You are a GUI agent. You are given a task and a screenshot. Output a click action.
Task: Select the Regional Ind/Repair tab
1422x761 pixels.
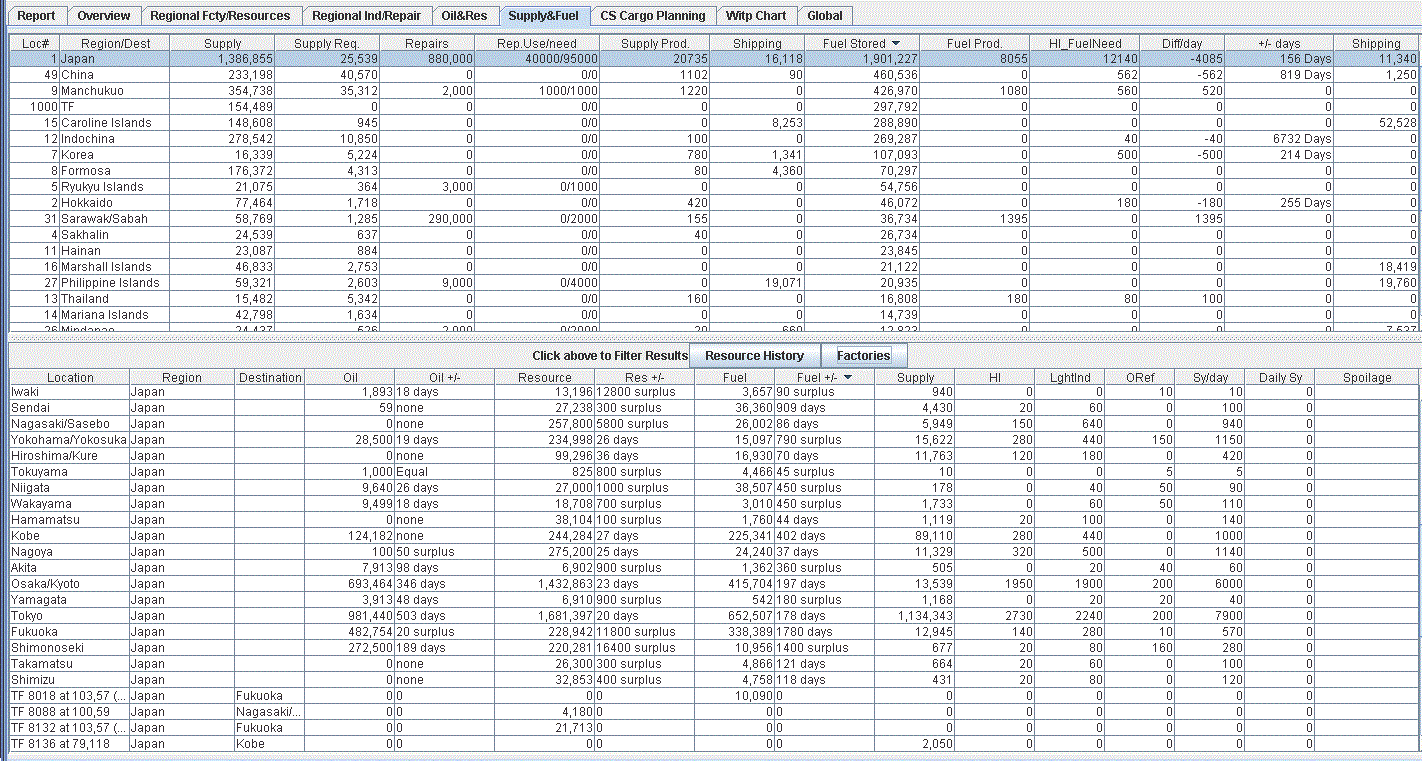coord(366,16)
